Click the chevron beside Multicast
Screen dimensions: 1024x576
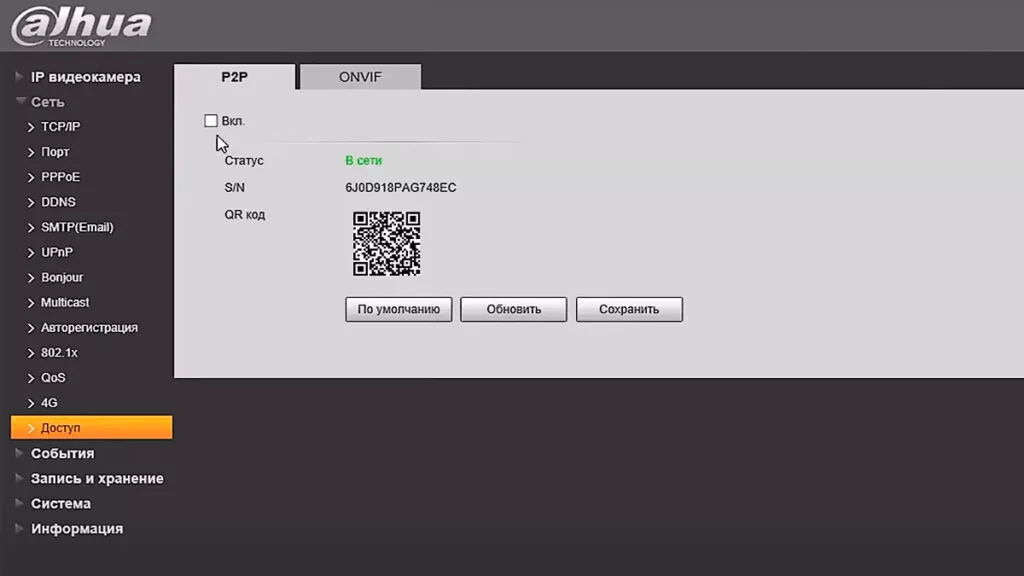pyautogui.click(x=31, y=303)
